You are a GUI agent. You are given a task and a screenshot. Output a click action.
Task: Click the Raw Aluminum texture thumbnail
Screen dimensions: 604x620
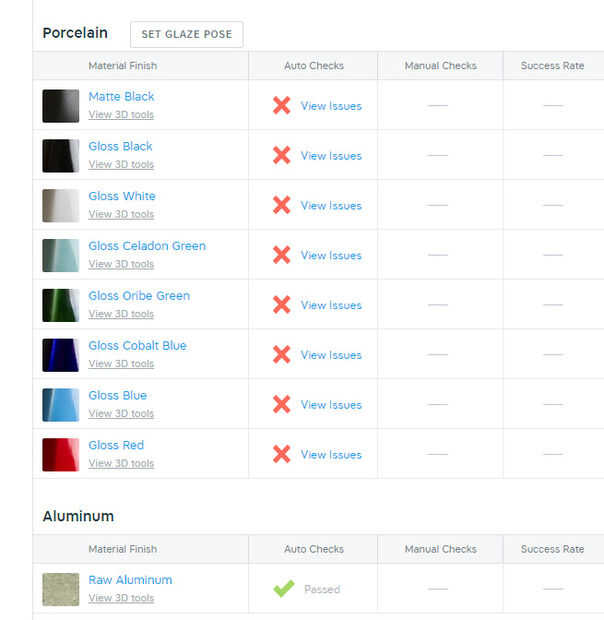(61, 589)
